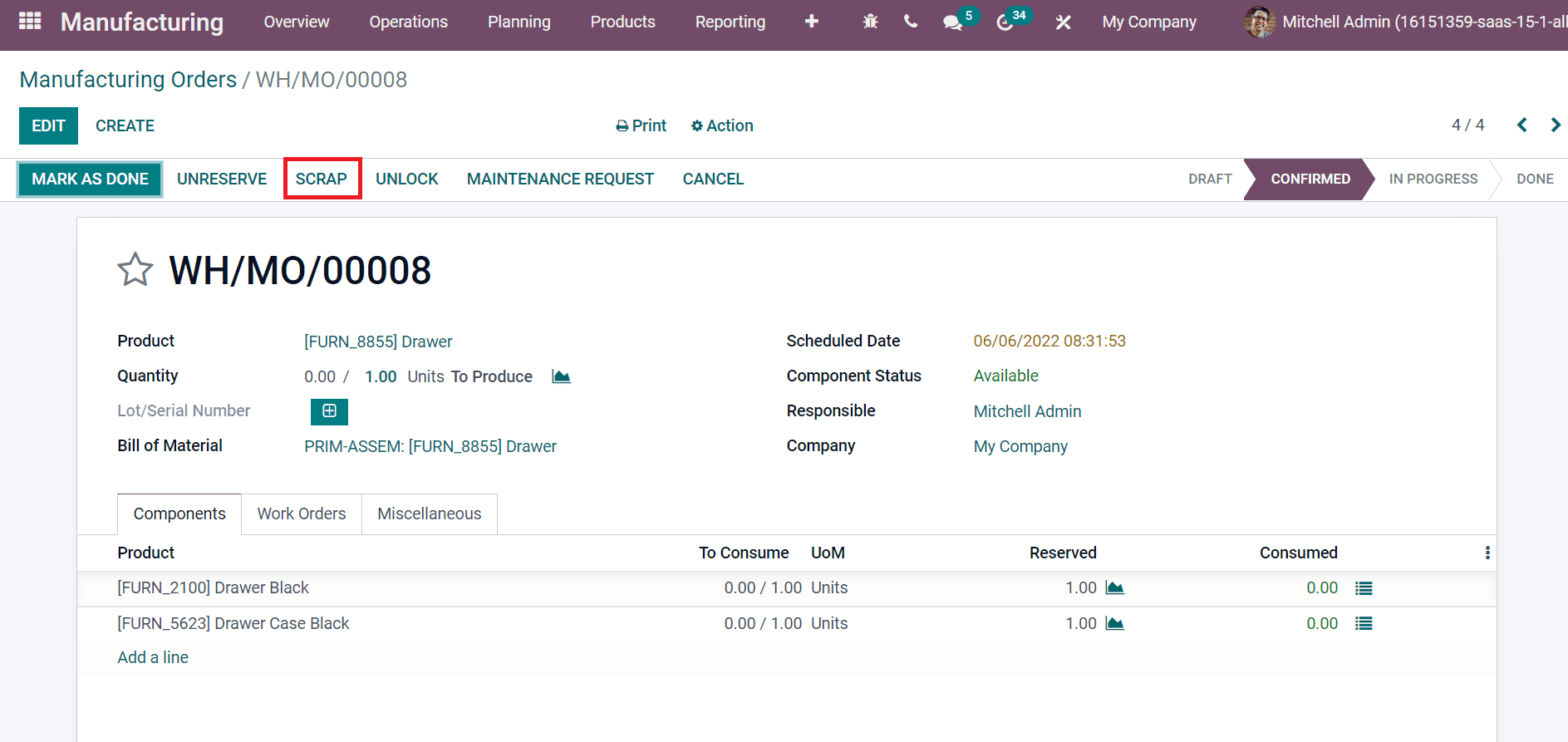
Task: Toggle the favorite star for WH/MO/00008
Action: (x=135, y=270)
